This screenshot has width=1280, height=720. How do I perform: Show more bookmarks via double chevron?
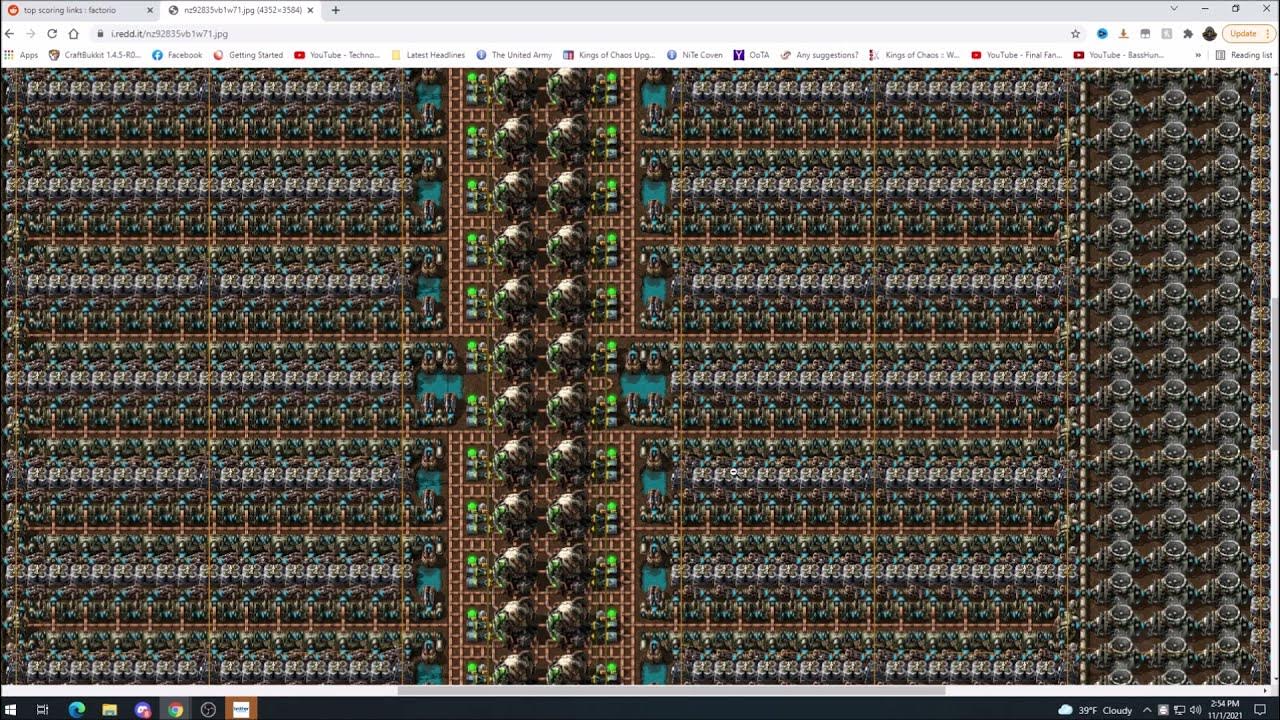[1198, 55]
